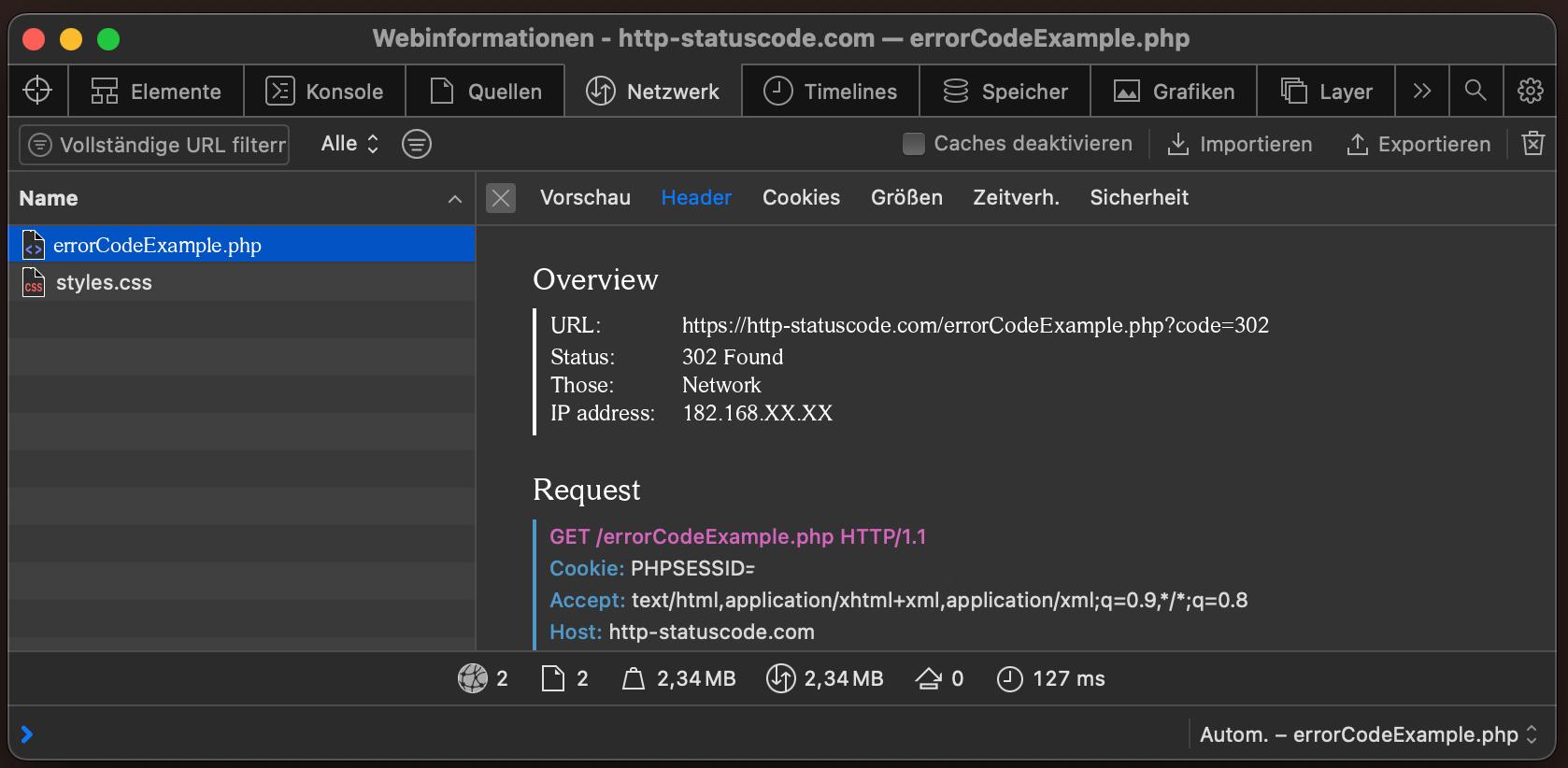Click the Request section heading
1568x768 pixels.
[x=586, y=490]
